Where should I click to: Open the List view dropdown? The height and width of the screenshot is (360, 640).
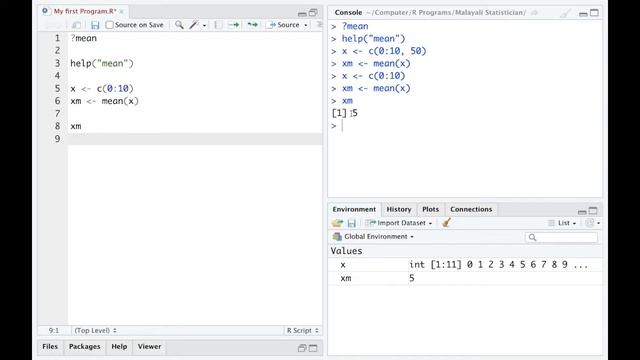point(562,223)
